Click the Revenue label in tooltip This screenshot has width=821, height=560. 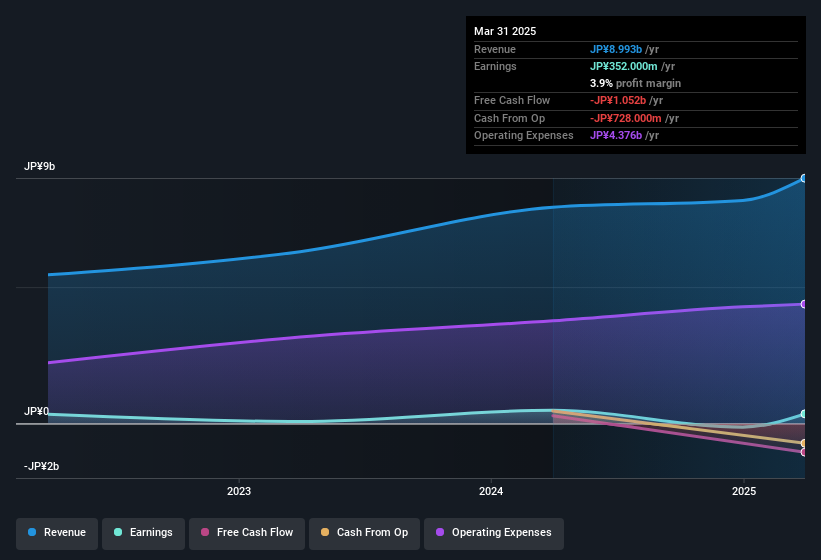point(495,49)
